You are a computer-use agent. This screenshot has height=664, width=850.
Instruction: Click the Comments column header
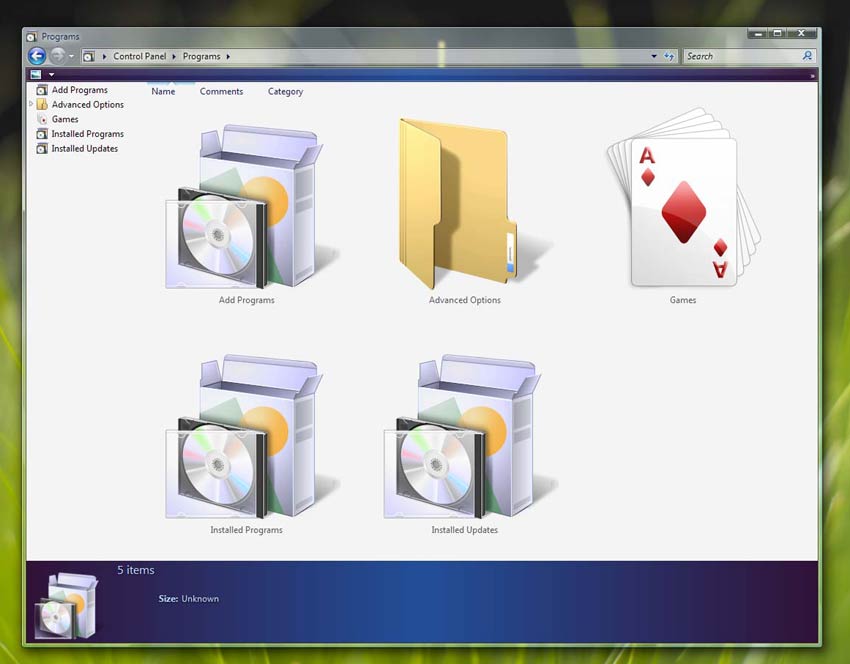tap(221, 91)
